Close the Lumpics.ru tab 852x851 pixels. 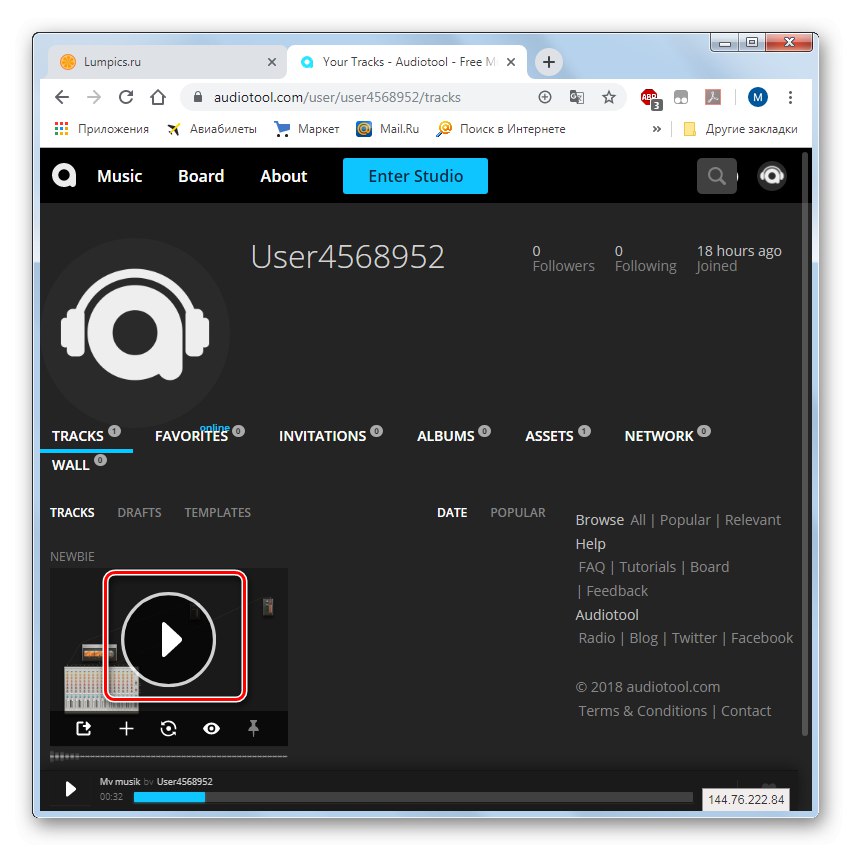coord(272,62)
